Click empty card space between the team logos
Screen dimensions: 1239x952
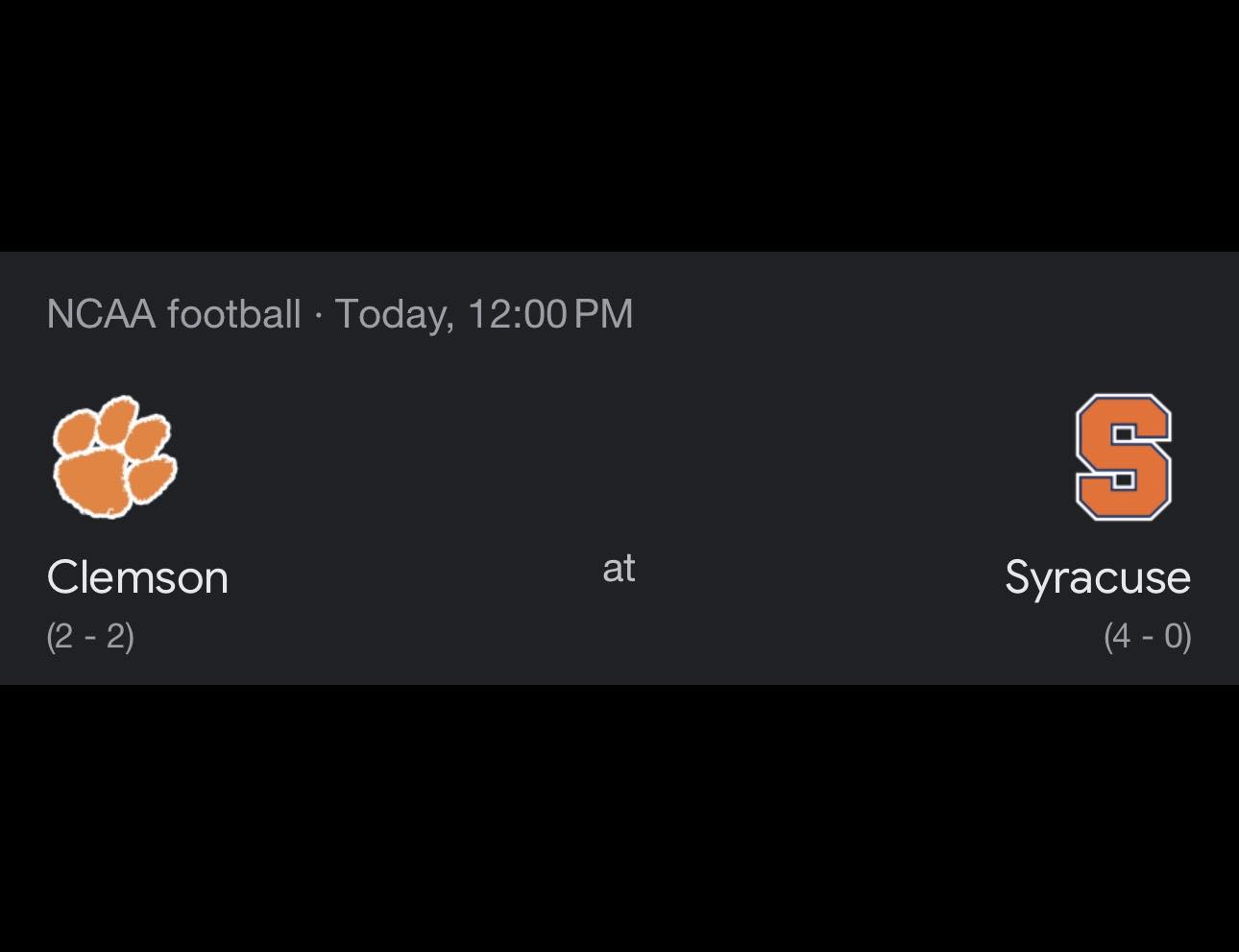619,457
